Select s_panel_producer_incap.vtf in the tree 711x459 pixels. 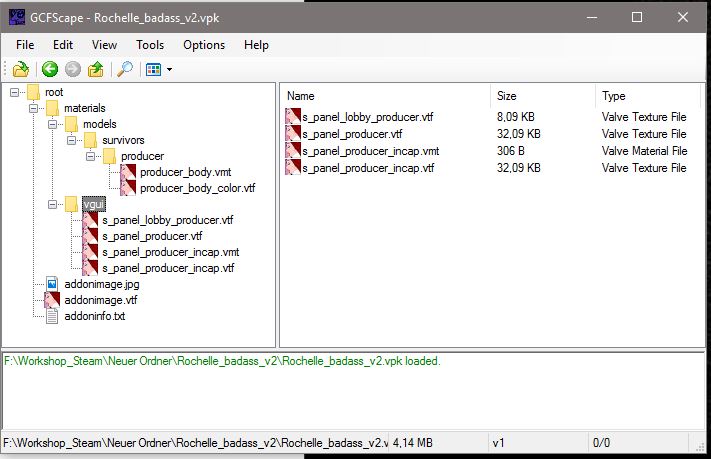pyautogui.click(x=168, y=268)
